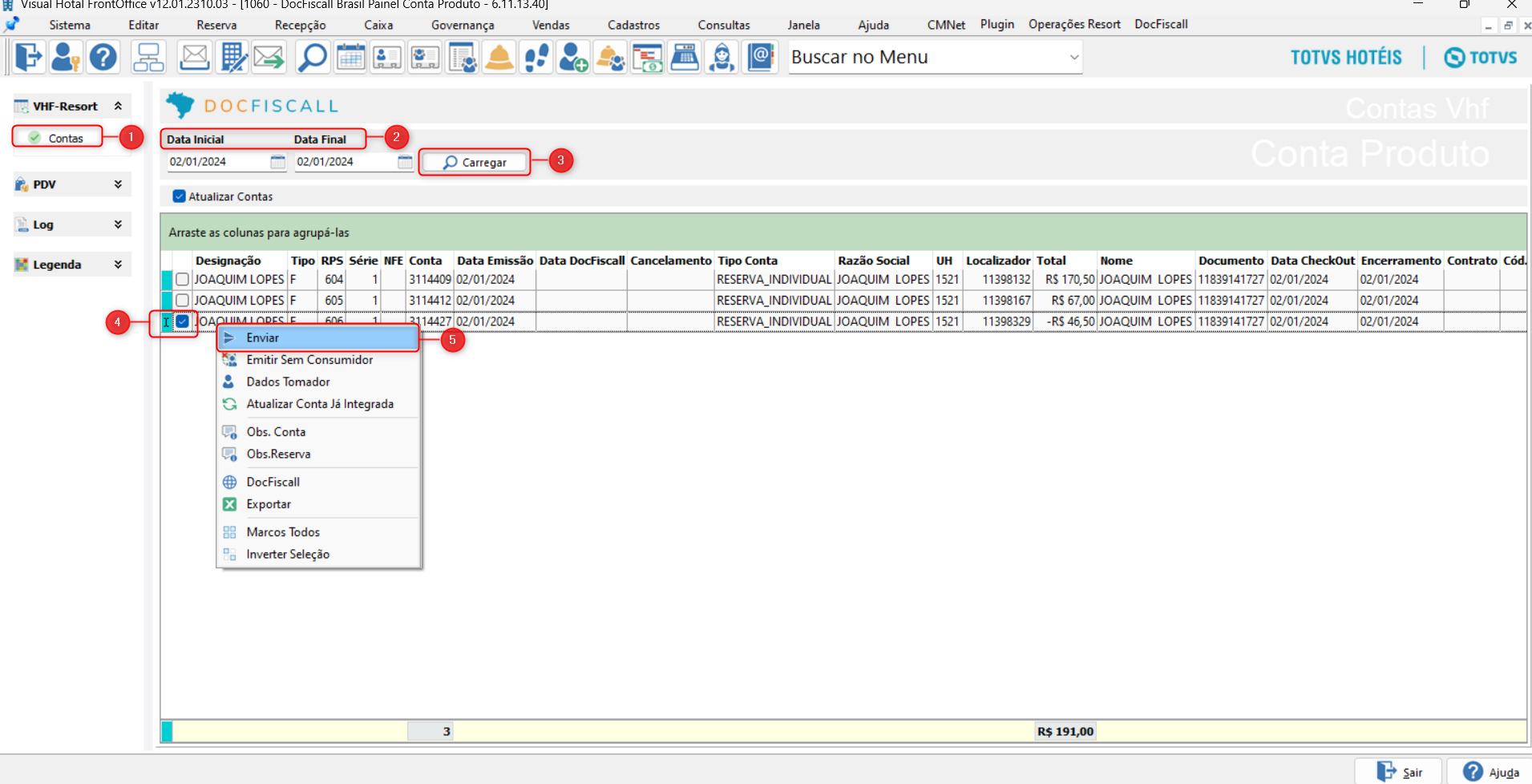Click the Carregar button
This screenshot has height=784, width=1532.
coord(475,162)
